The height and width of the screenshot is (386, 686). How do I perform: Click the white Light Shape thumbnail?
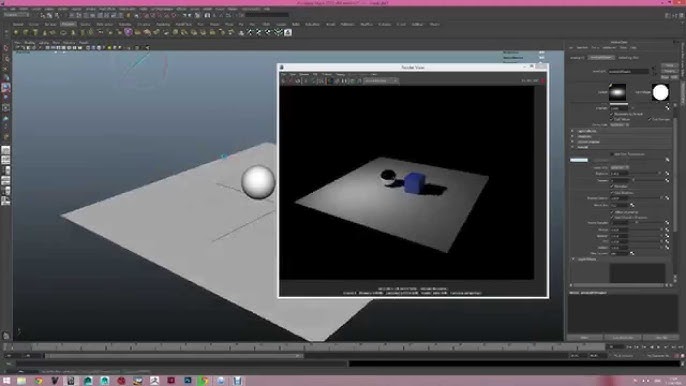[x=661, y=92]
